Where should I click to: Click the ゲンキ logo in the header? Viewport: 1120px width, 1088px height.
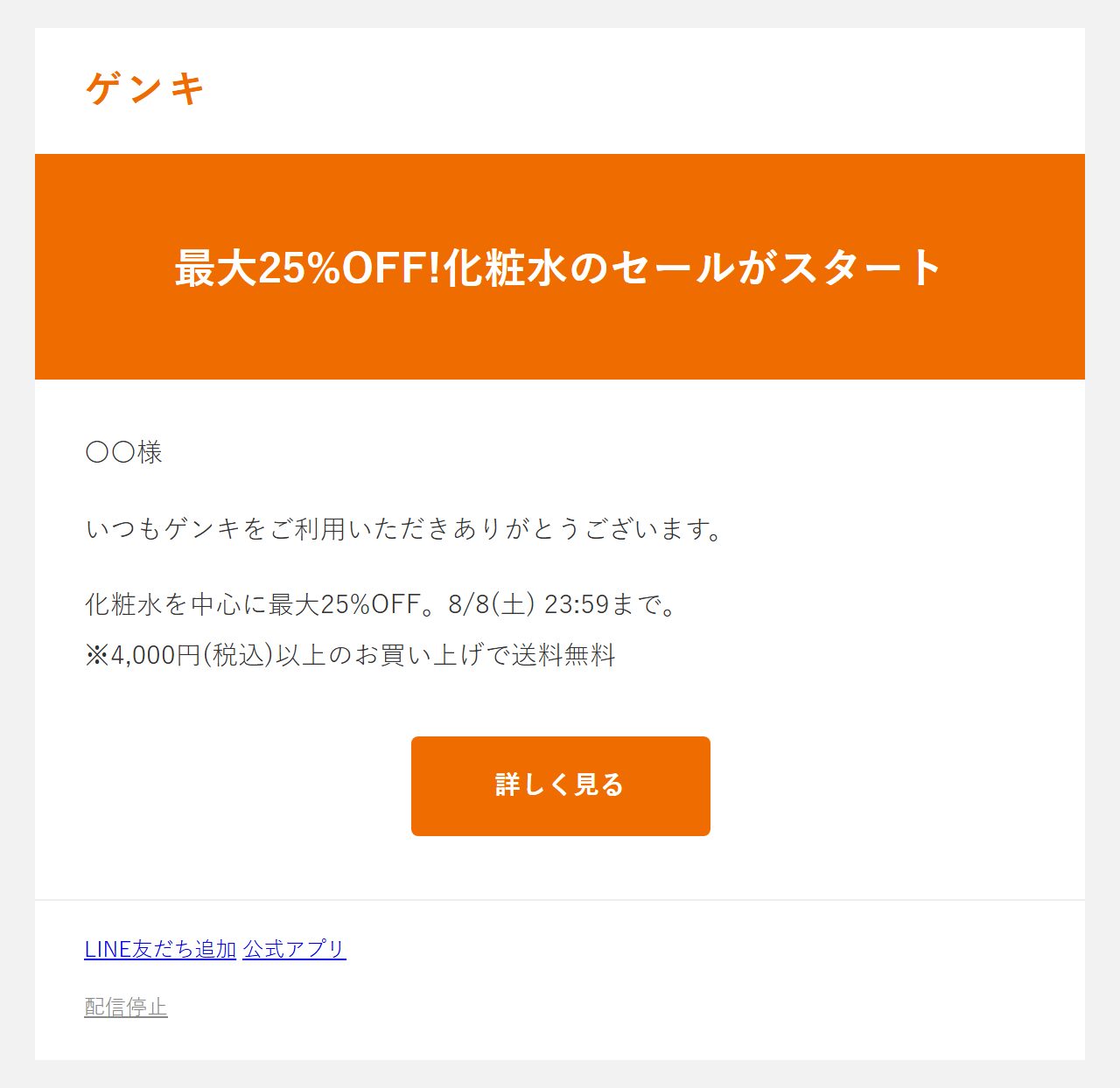[x=145, y=88]
